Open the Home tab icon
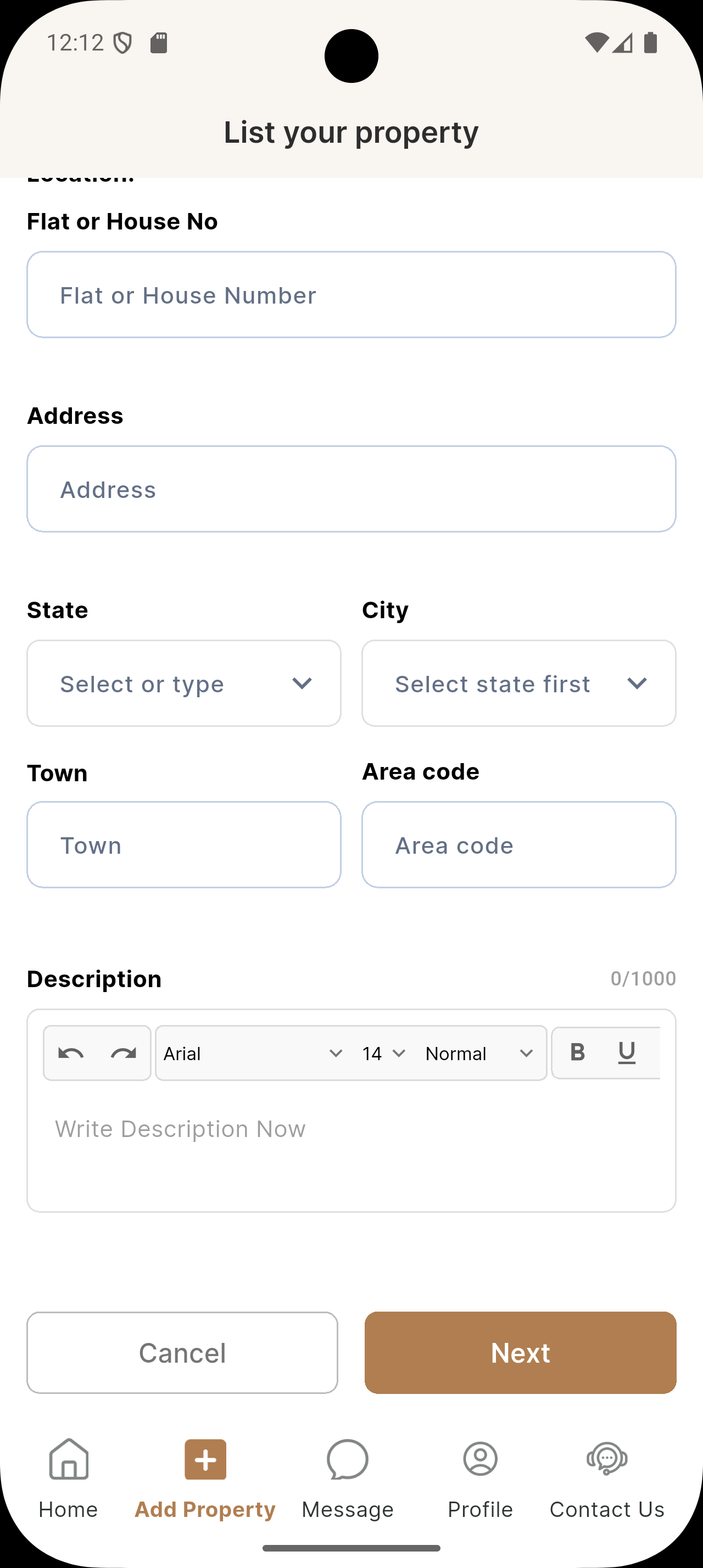The height and width of the screenshot is (1568, 703). coord(69,1459)
